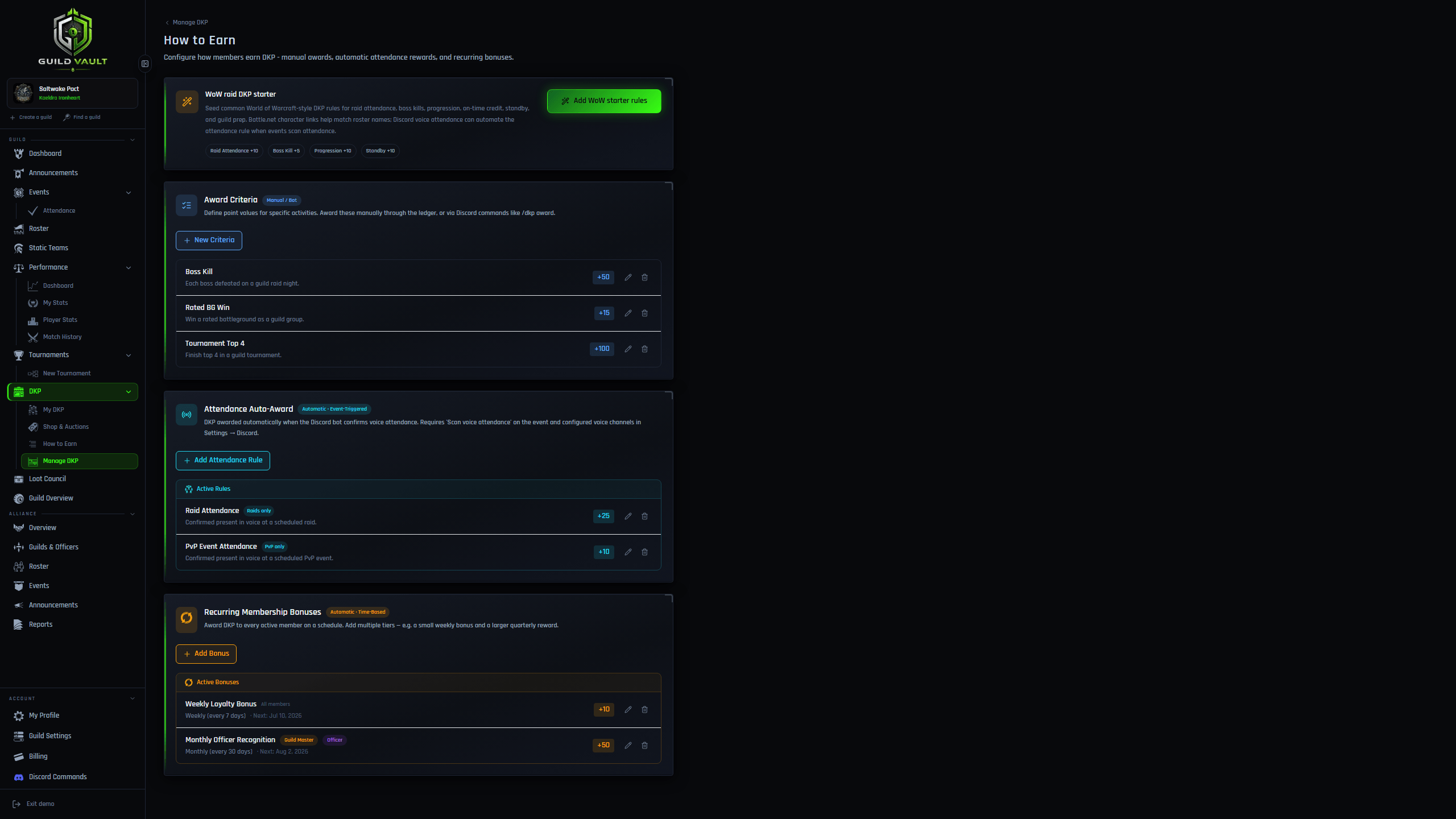1456x819 pixels.
Task: Click Find a guild link
Action: pos(82,118)
